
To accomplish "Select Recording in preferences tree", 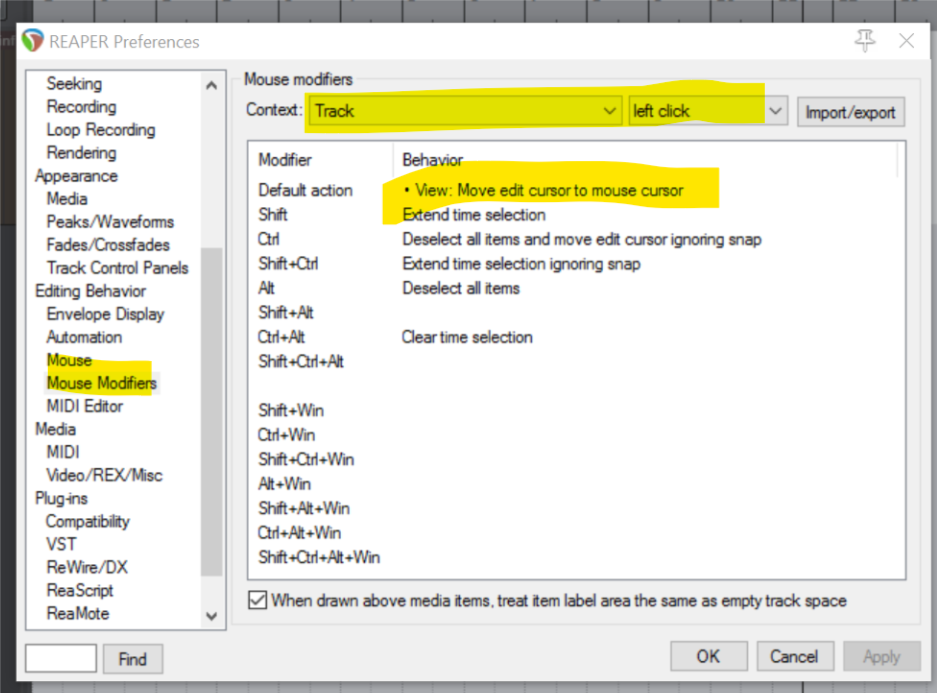I will (81, 106).
